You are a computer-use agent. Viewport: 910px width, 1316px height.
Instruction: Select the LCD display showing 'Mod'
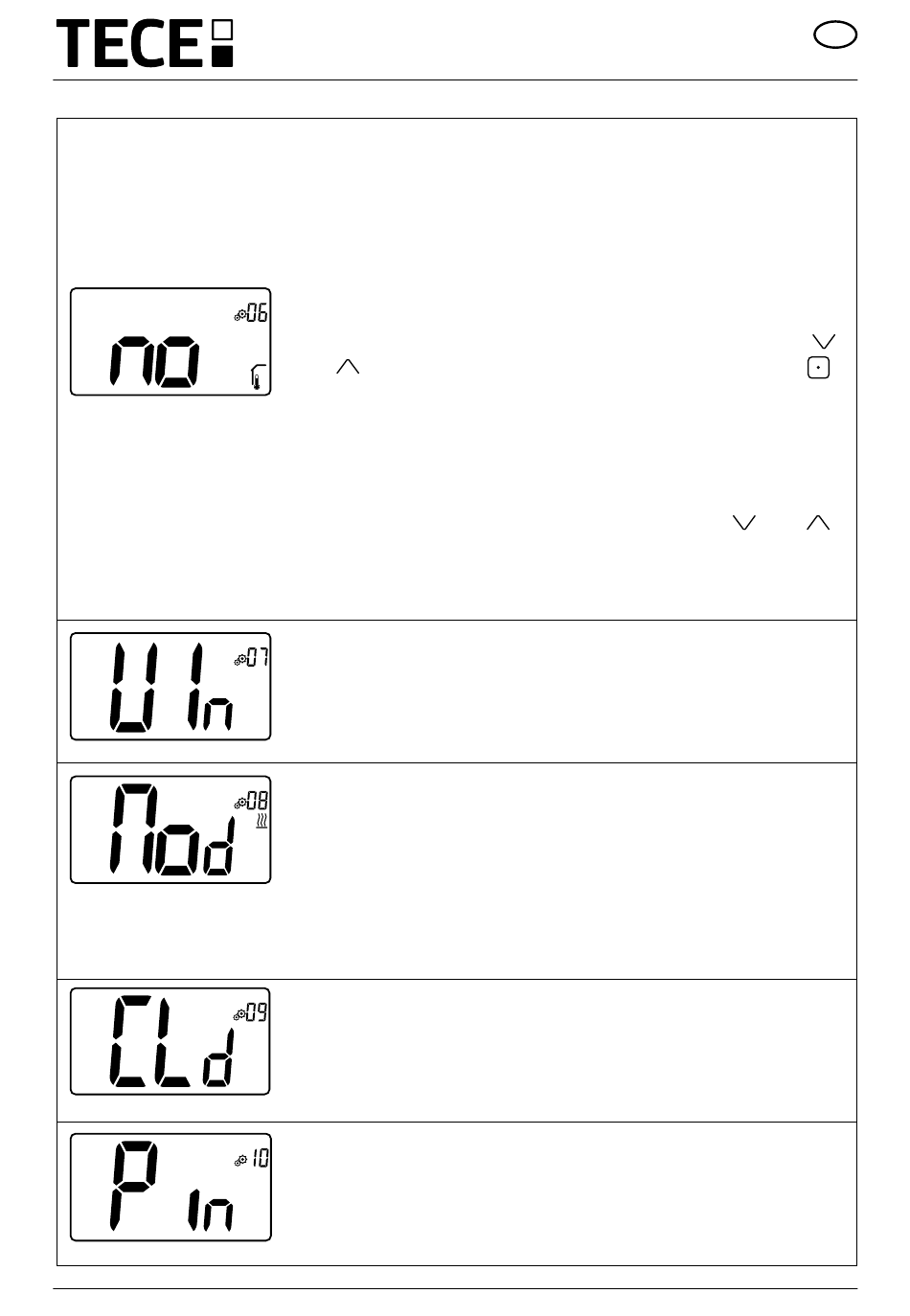click(171, 829)
